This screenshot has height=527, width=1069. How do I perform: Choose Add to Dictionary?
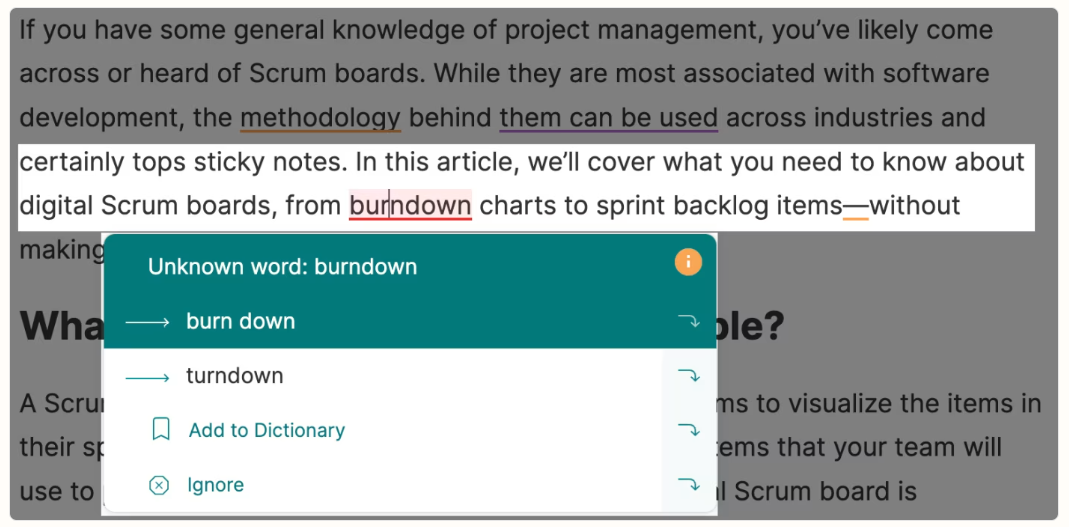tap(267, 430)
